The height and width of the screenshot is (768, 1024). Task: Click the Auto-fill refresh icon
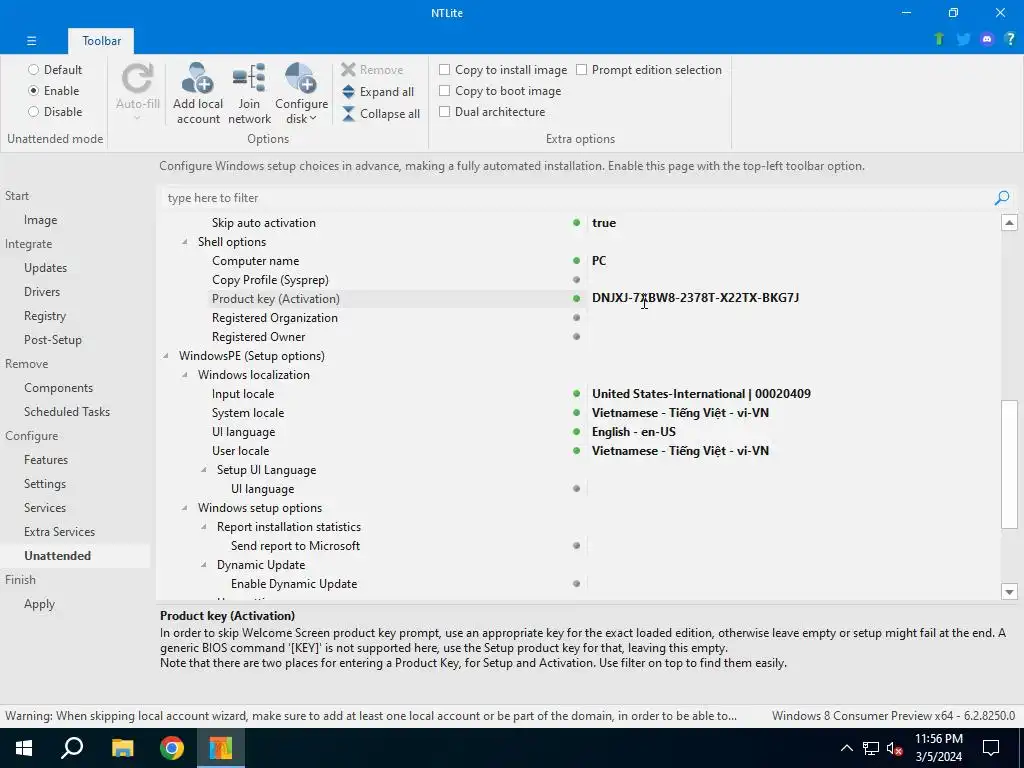(x=138, y=78)
